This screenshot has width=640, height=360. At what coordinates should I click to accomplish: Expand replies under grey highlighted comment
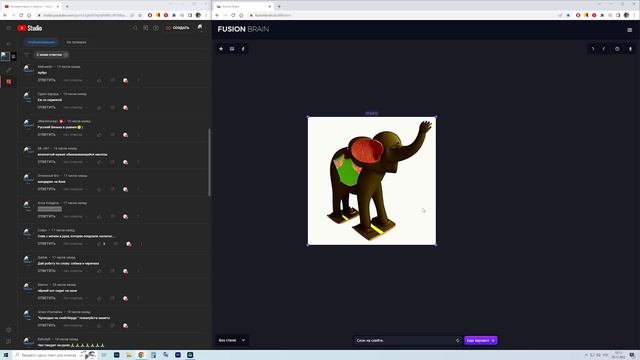[x=75, y=216]
